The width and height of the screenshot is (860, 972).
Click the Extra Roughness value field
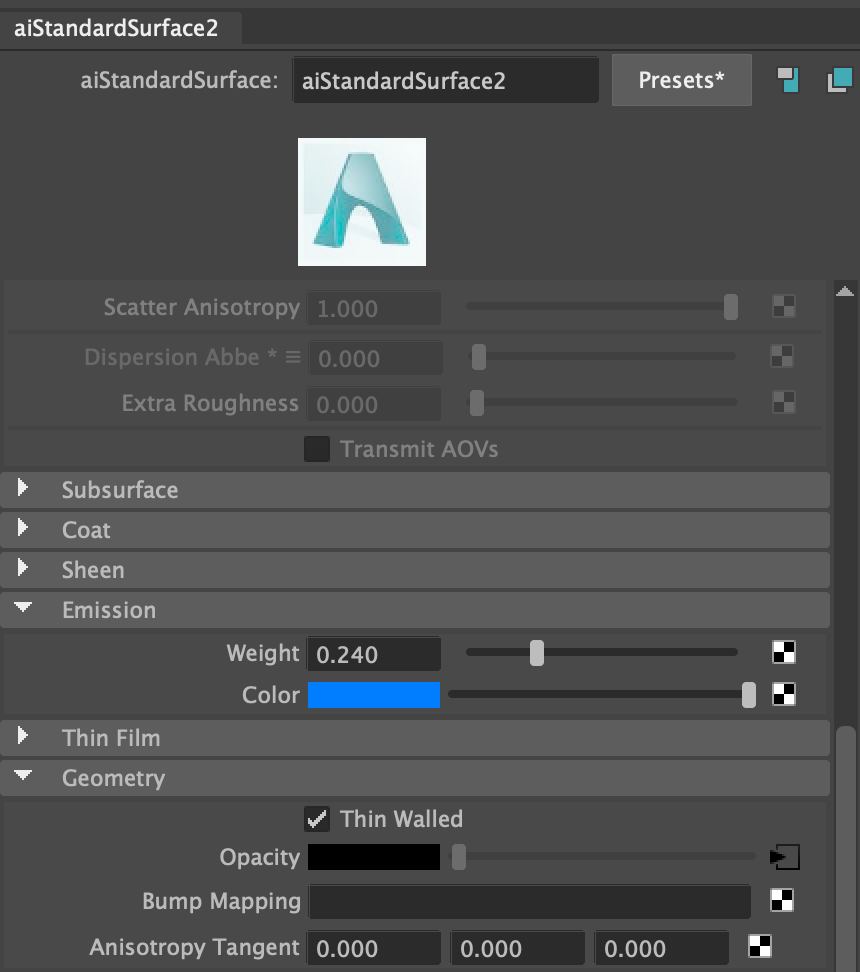coord(374,404)
